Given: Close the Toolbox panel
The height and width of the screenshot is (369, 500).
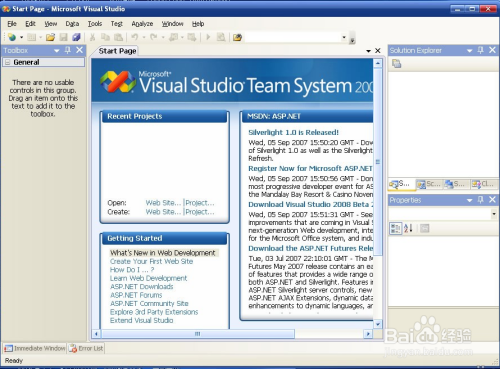Looking at the screenshot, I should pos(79,50).
